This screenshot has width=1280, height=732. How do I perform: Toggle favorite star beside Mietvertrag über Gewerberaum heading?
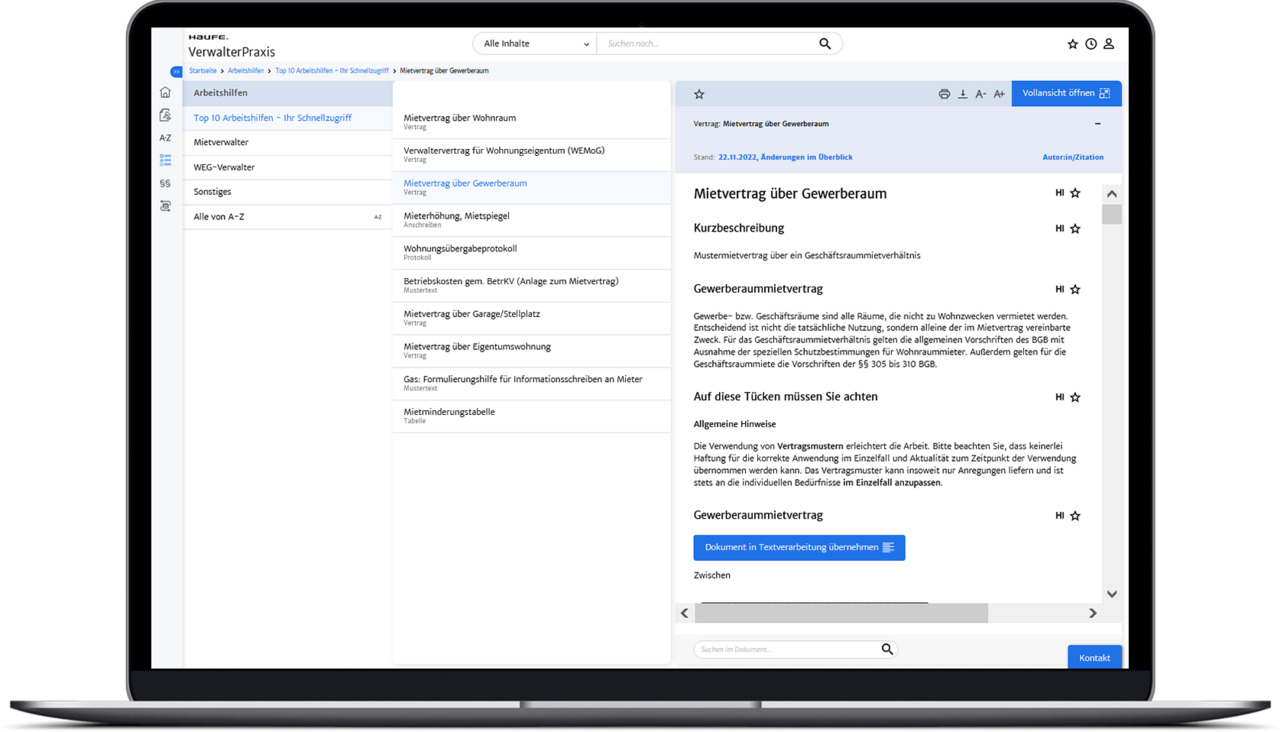click(x=1075, y=193)
